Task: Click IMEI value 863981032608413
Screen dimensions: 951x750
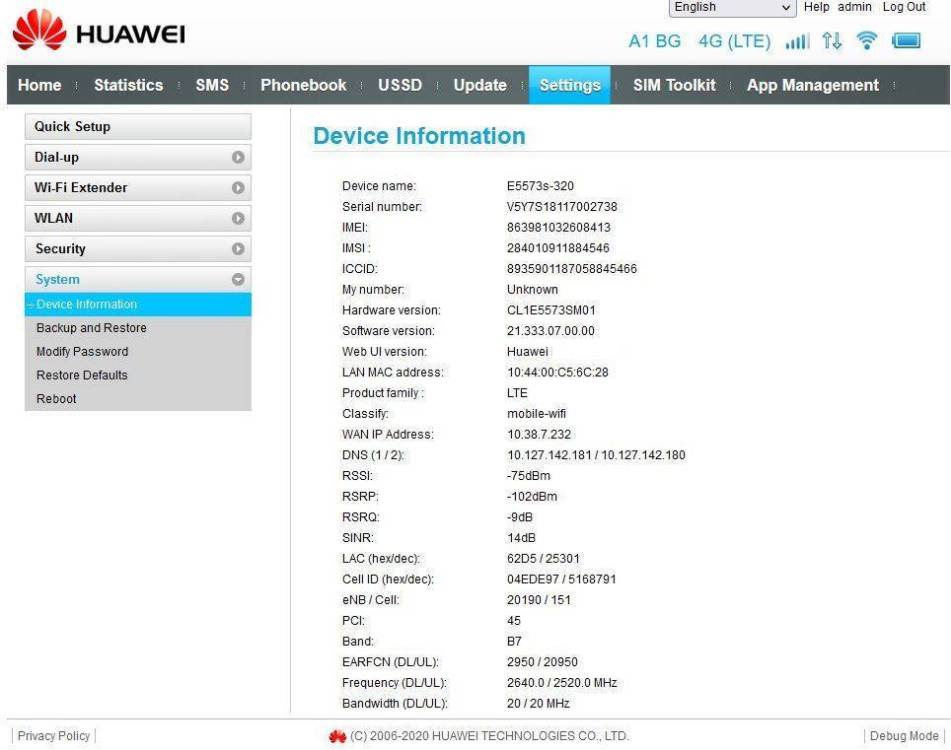Action: (x=559, y=227)
